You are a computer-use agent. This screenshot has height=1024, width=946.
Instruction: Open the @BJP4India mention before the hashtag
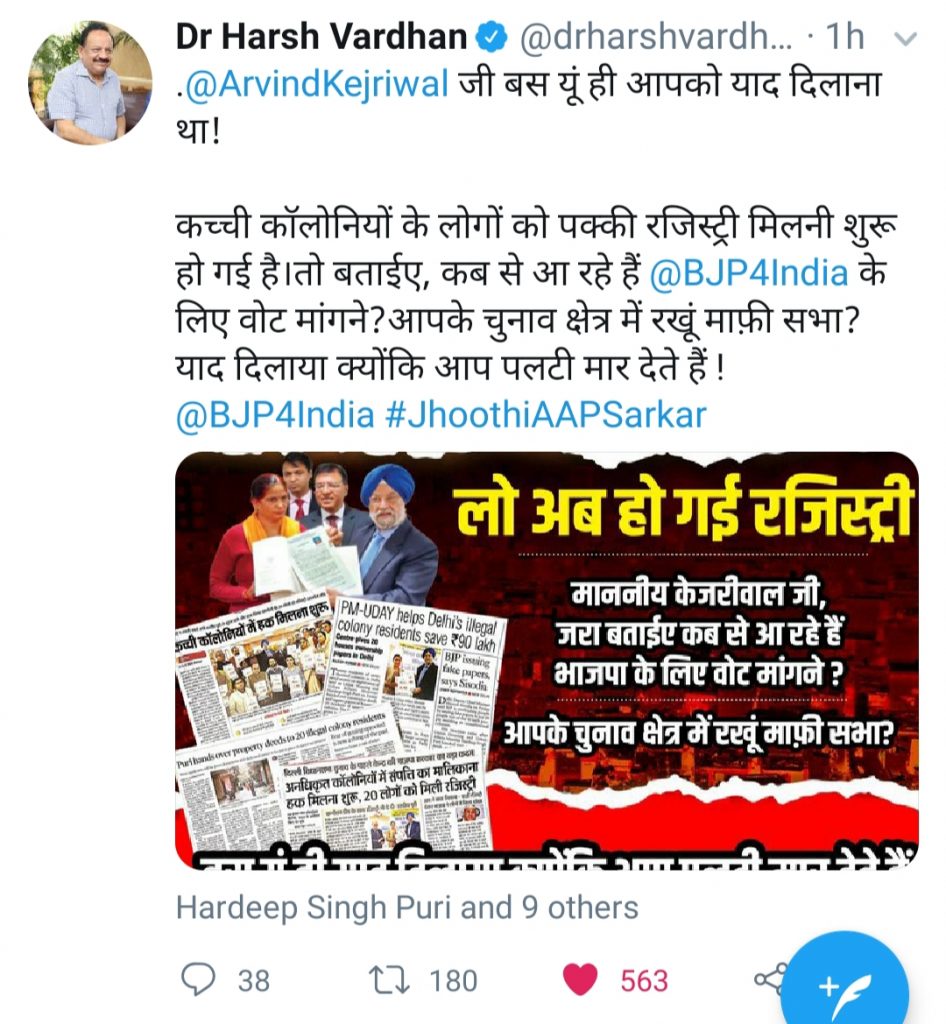(x=275, y=415)
